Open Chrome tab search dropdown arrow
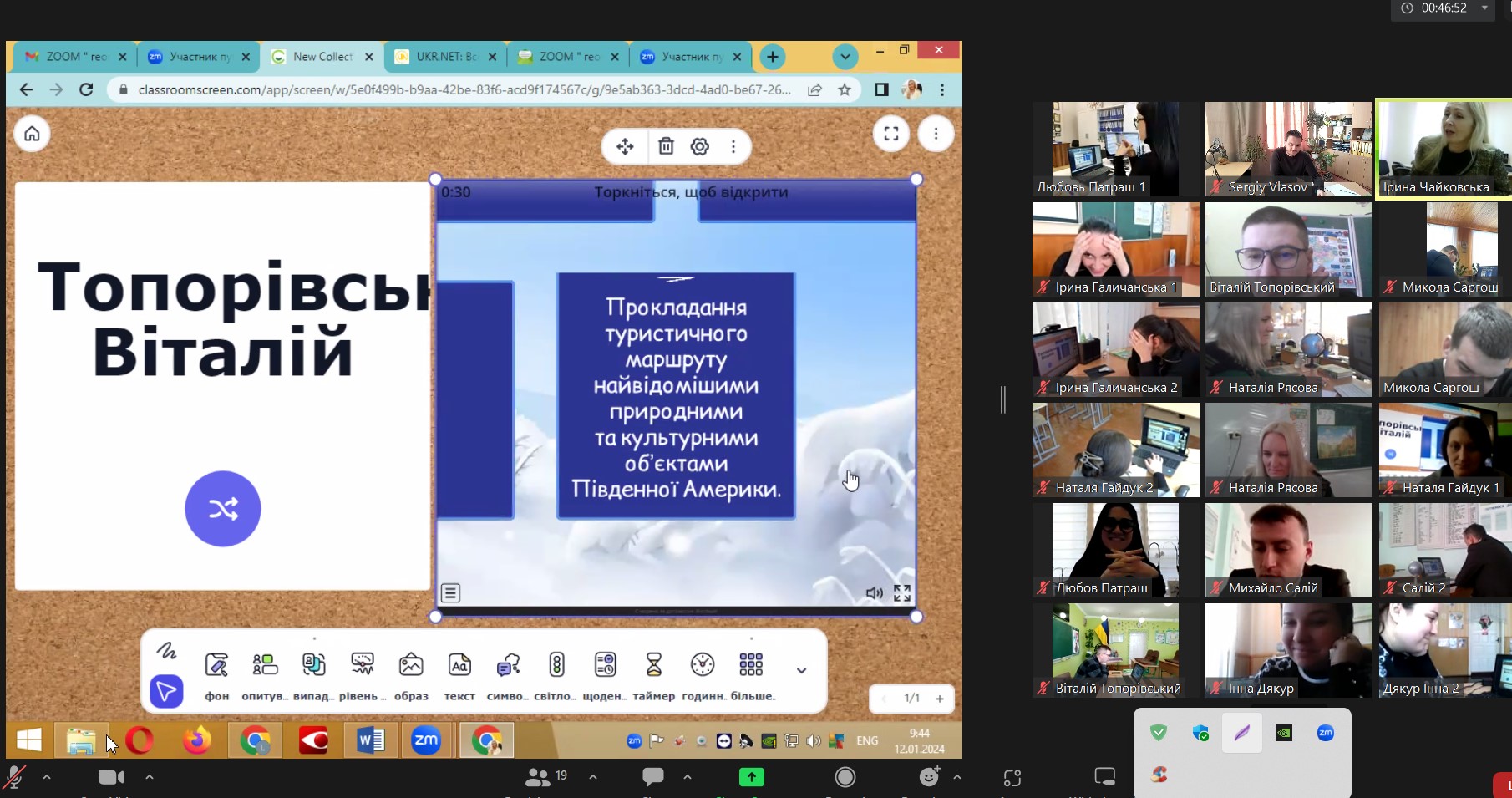Screen dimensions: 1512x798 coord(845,57)
